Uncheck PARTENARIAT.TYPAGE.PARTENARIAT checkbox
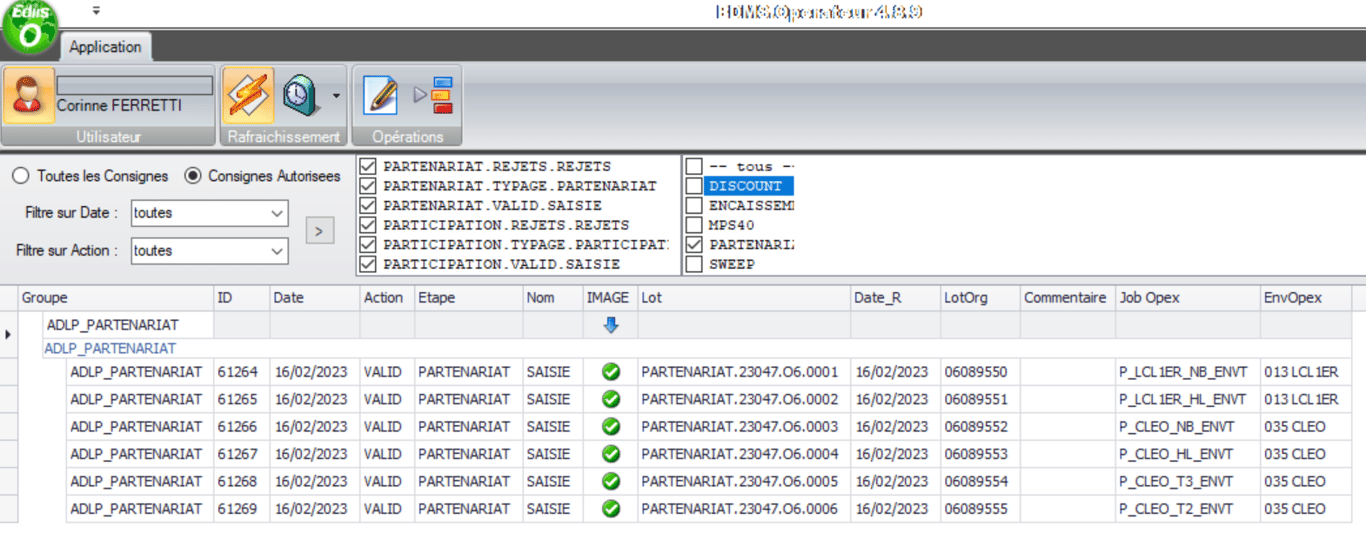 pyautogui.click(x=368, y=186)
